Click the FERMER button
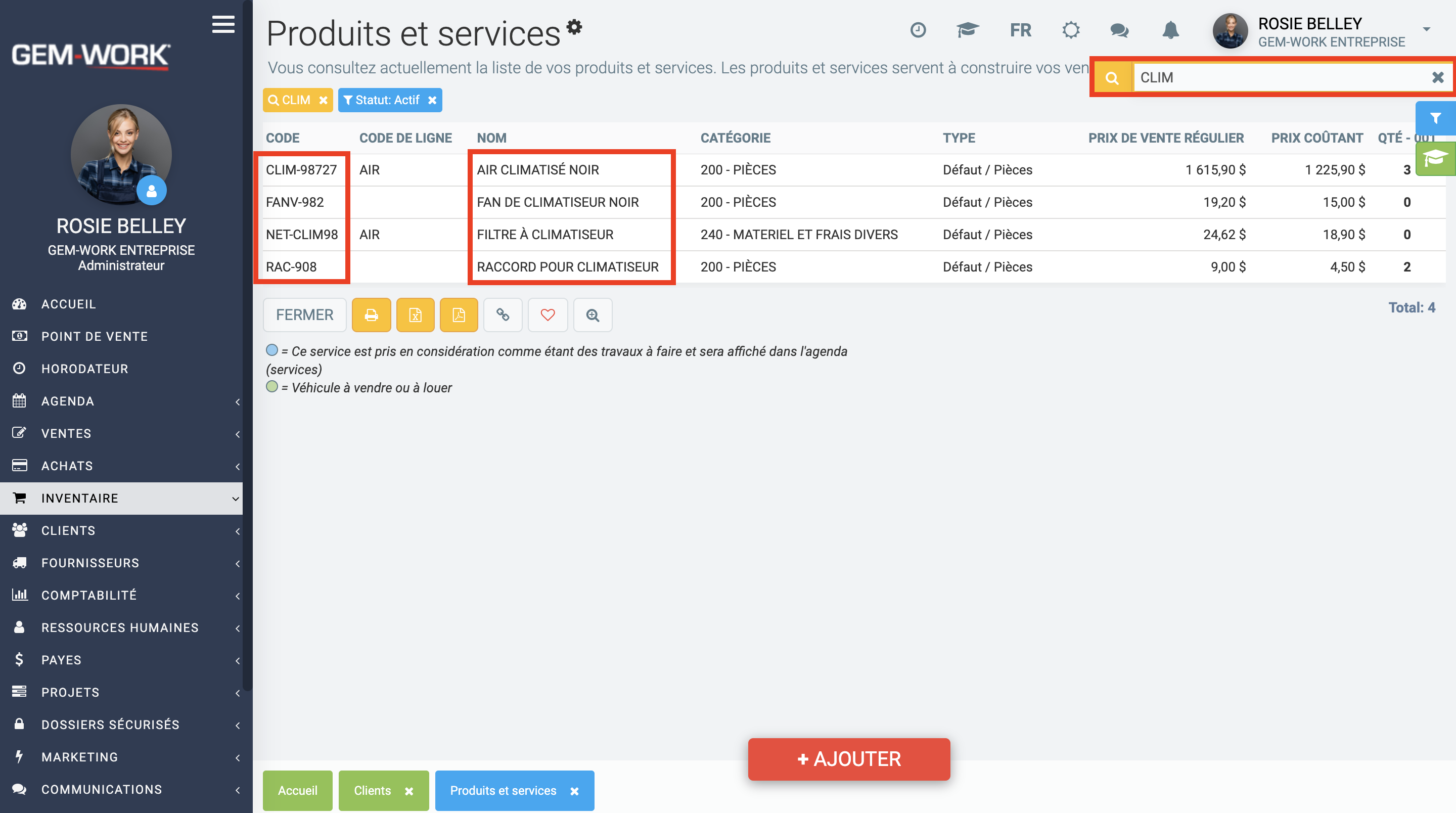The height and width of the screenshot is (813, 1456). 305,315
